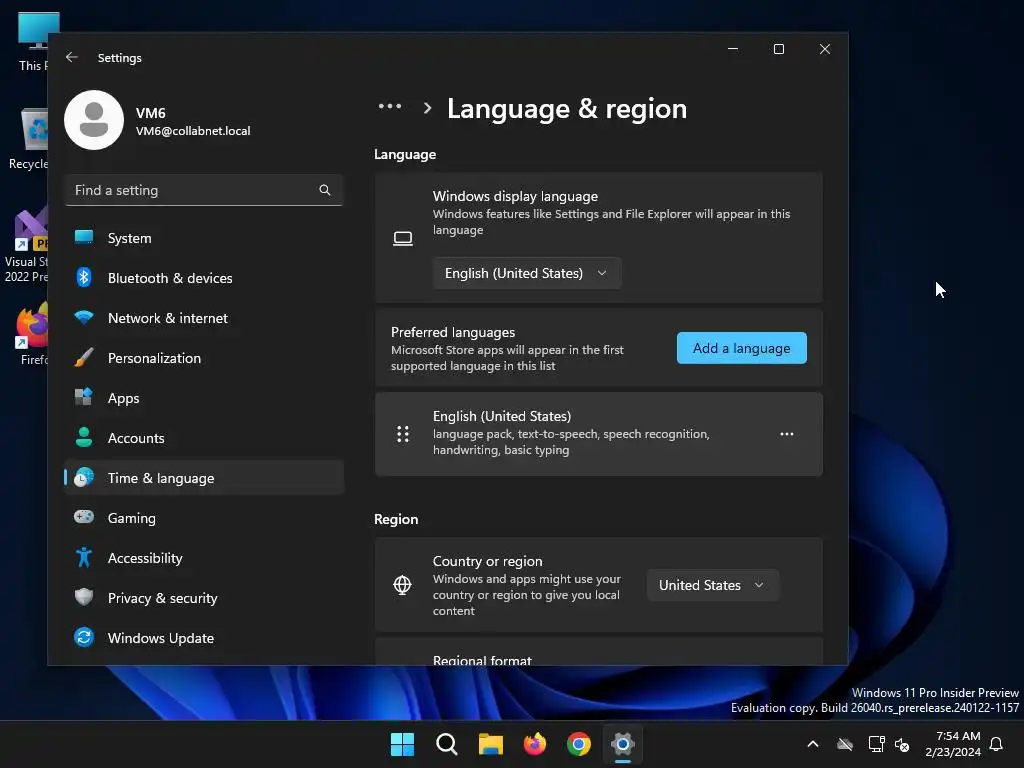Open the Windows display language dropdown

[526, 274]
